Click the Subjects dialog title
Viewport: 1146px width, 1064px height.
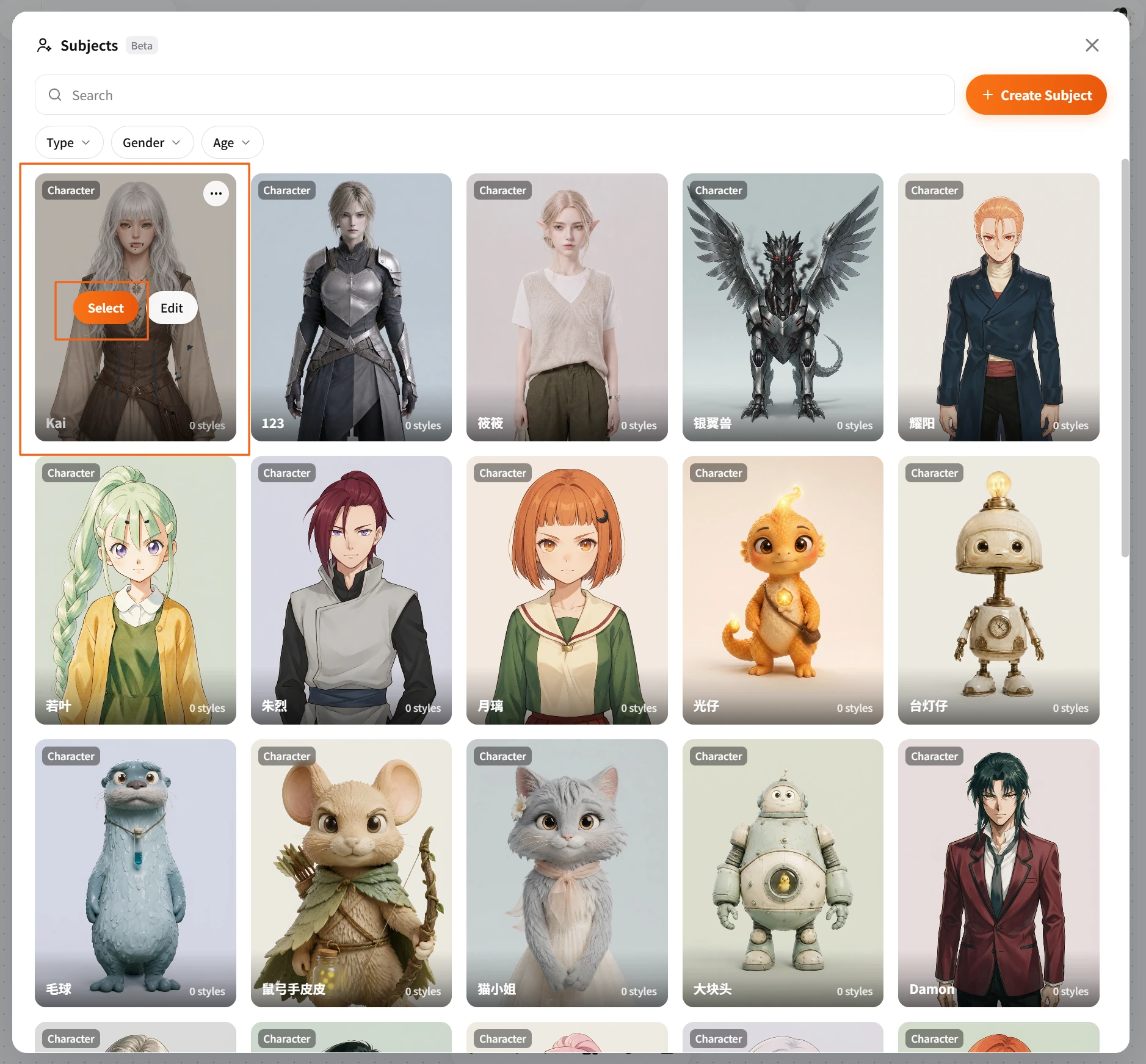89,46
